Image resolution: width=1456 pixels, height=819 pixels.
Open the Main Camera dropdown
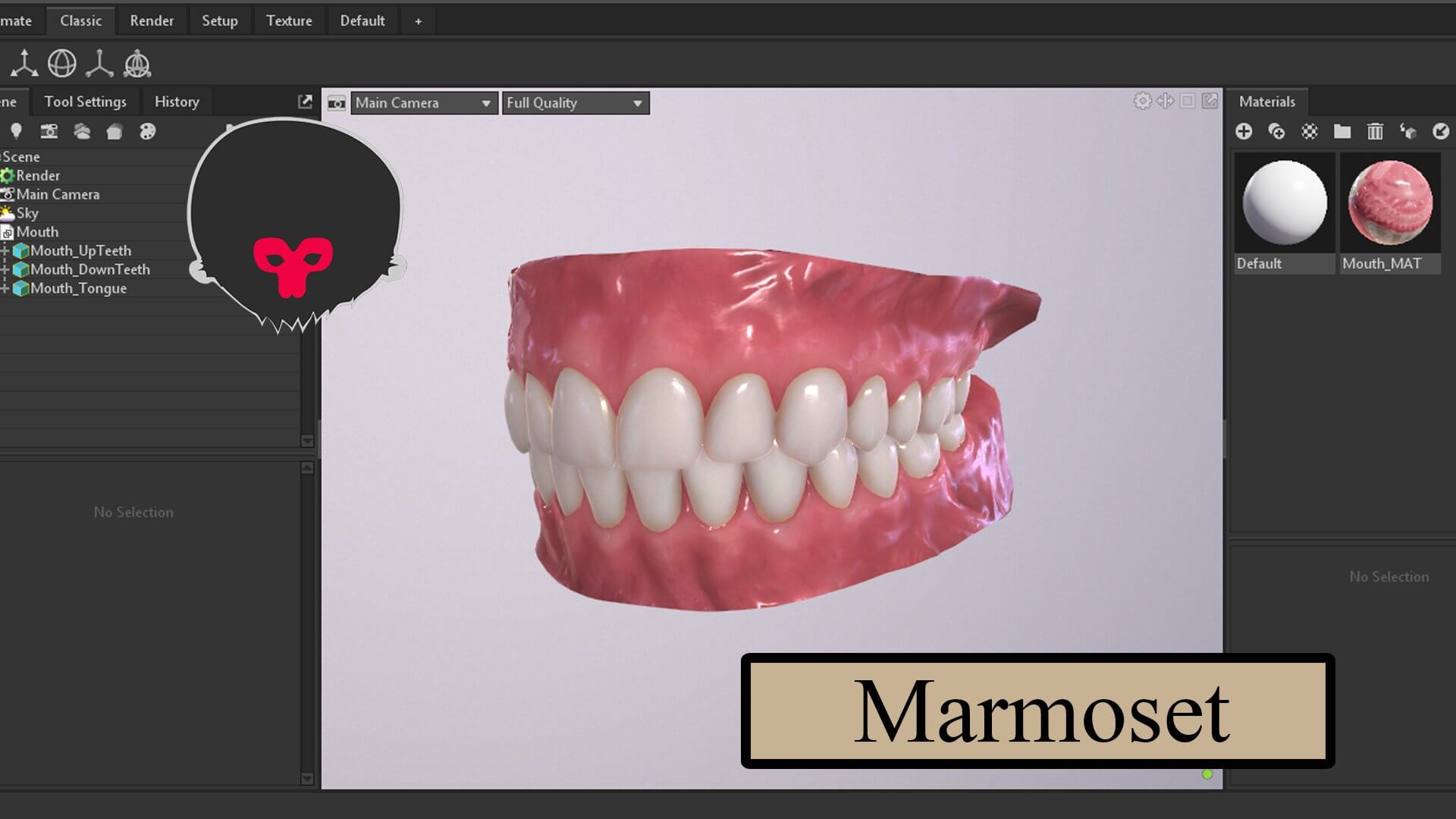(x=424, y=103)
